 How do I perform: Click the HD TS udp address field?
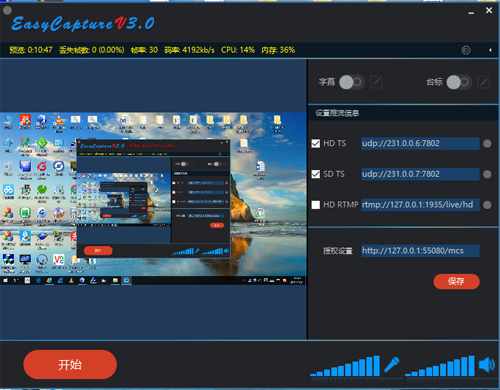point(420,143)
